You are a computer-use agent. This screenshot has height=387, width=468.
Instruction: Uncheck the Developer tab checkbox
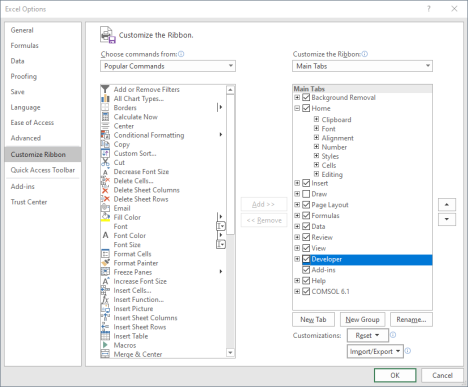click(306, 259)
